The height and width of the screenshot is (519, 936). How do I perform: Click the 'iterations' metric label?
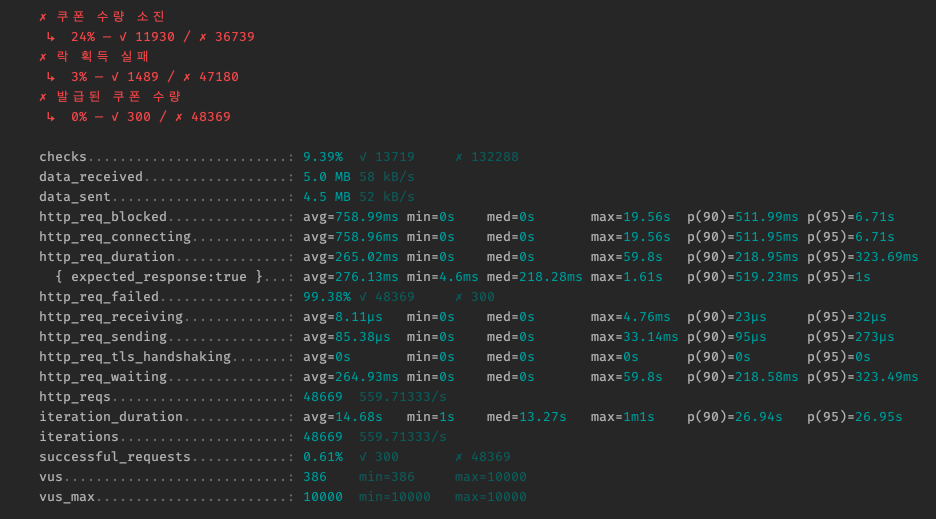79,437
